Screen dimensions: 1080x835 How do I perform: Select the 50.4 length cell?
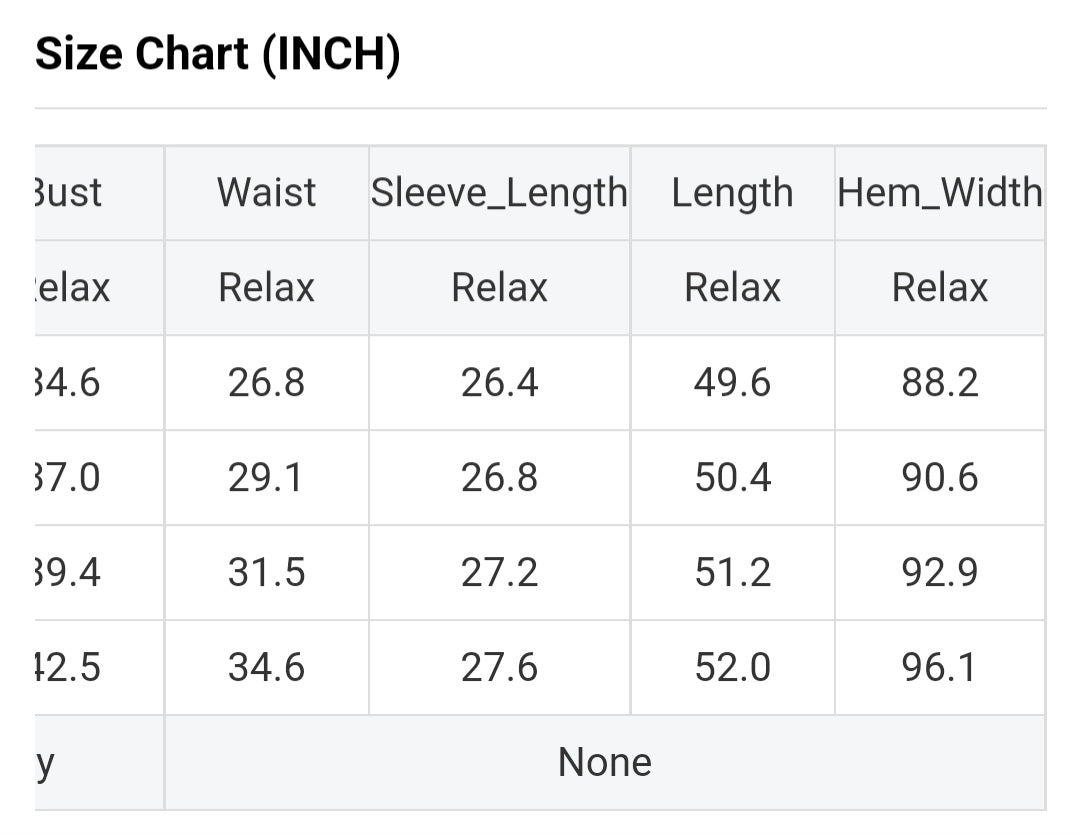[x=732, y=478]
